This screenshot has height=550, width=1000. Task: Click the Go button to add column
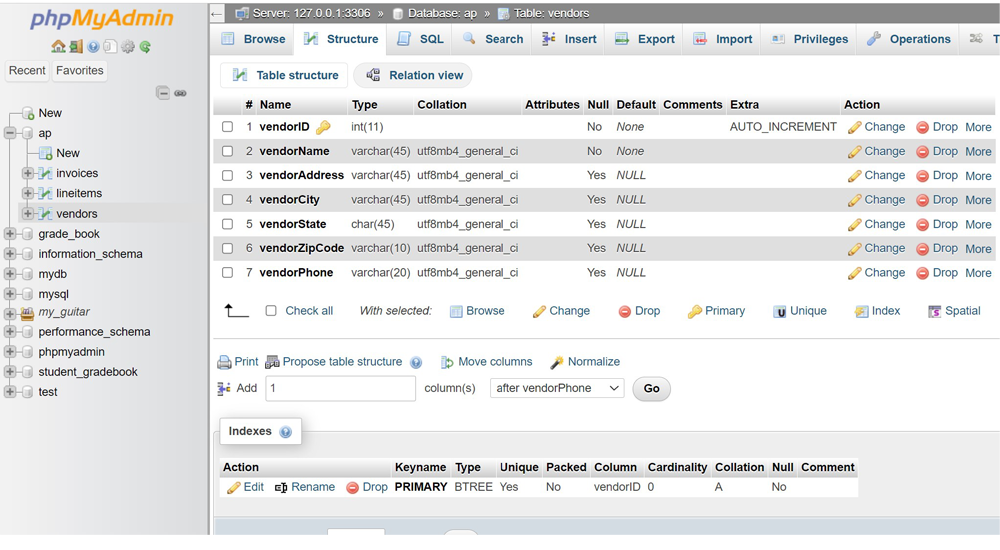(x=651, y=389)
